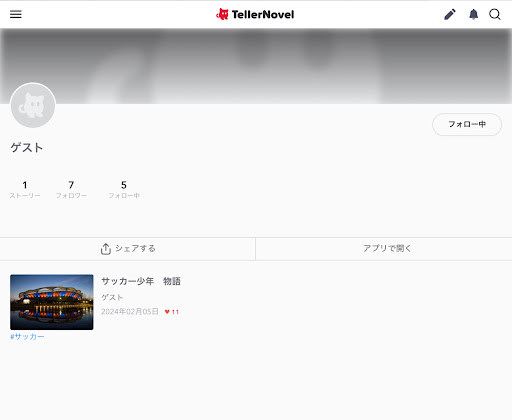Image resolution: width=512 pixels, height=420 pixels.
Task: Open the stadium story thumbnail
Action: click(x=52, y=302)
